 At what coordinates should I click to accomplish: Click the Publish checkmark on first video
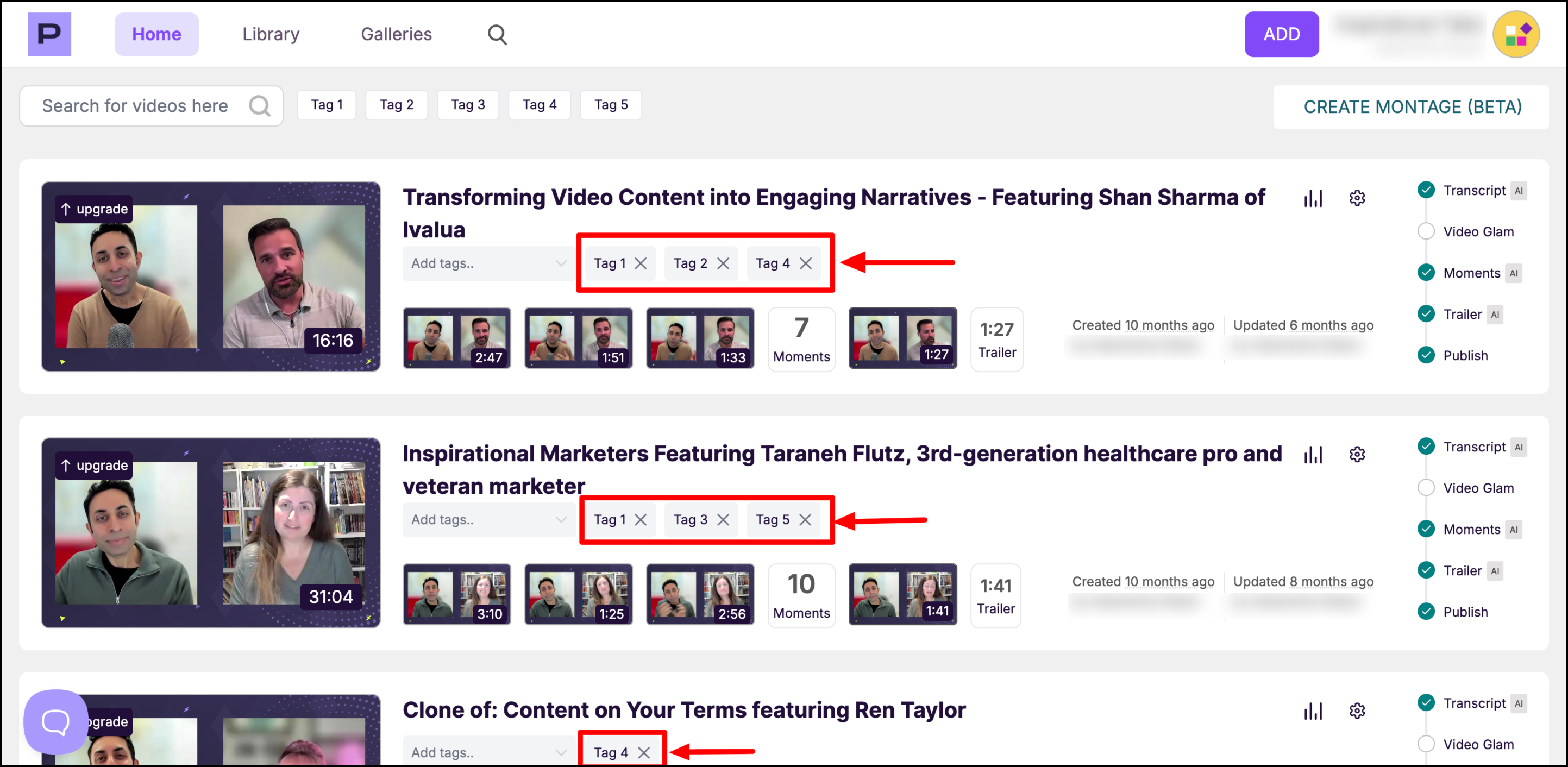click(x=1426, y=355)
